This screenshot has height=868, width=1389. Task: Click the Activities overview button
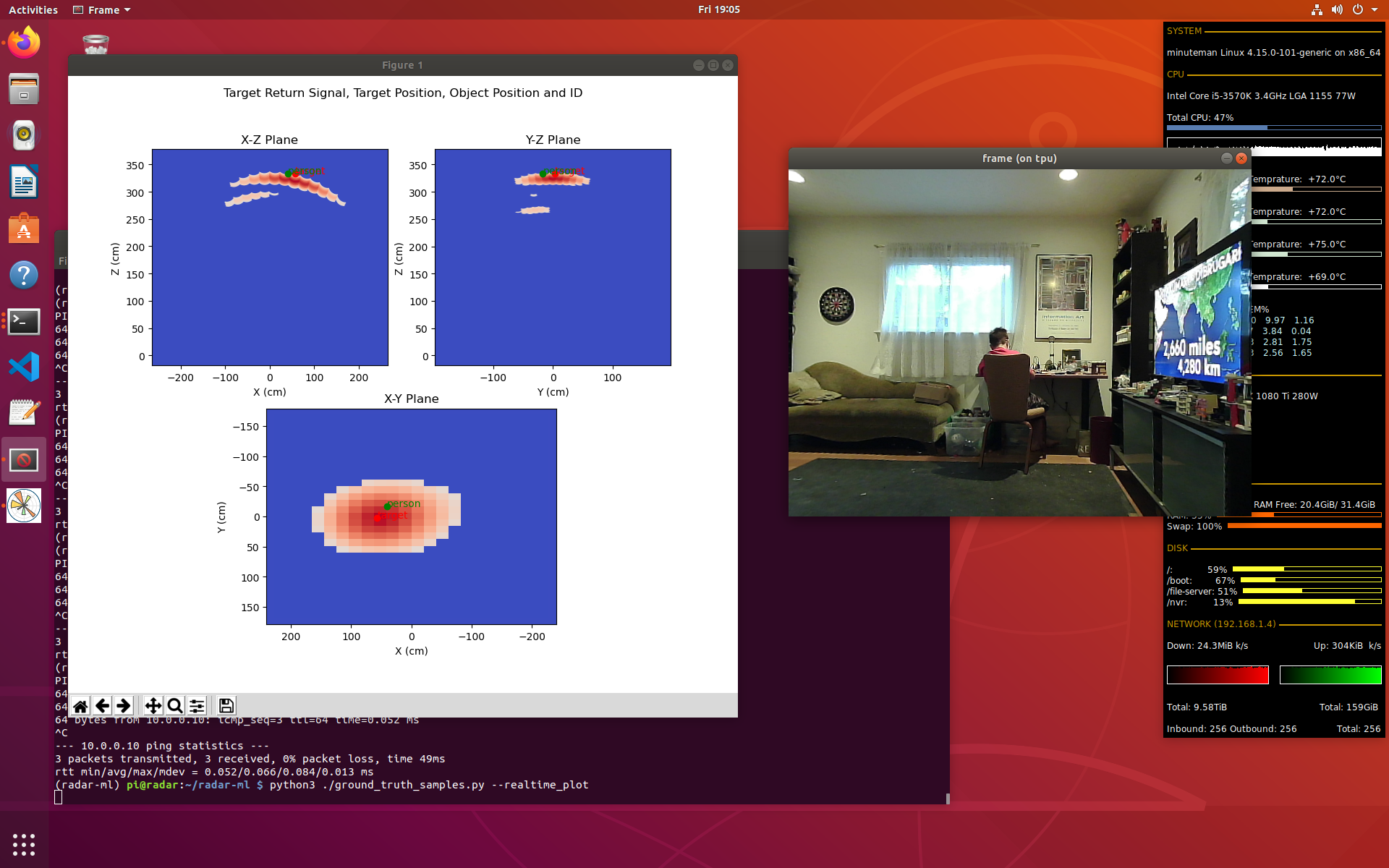pyautogui.click(x=33, y=10)
